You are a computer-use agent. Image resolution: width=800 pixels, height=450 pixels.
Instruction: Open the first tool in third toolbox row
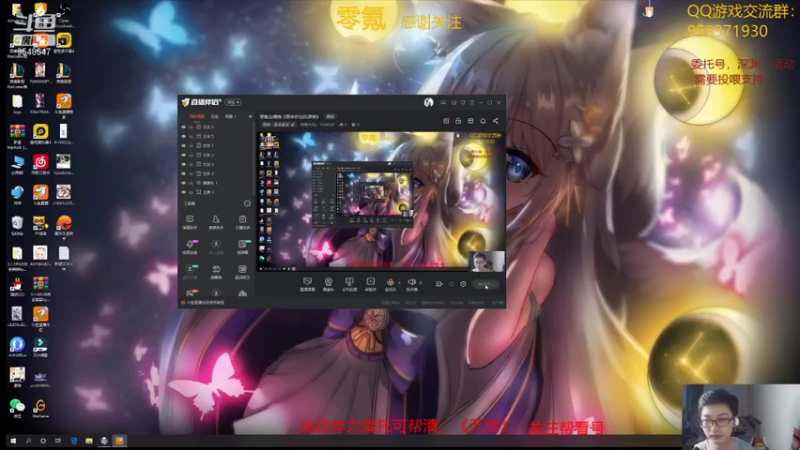(190, 271)
